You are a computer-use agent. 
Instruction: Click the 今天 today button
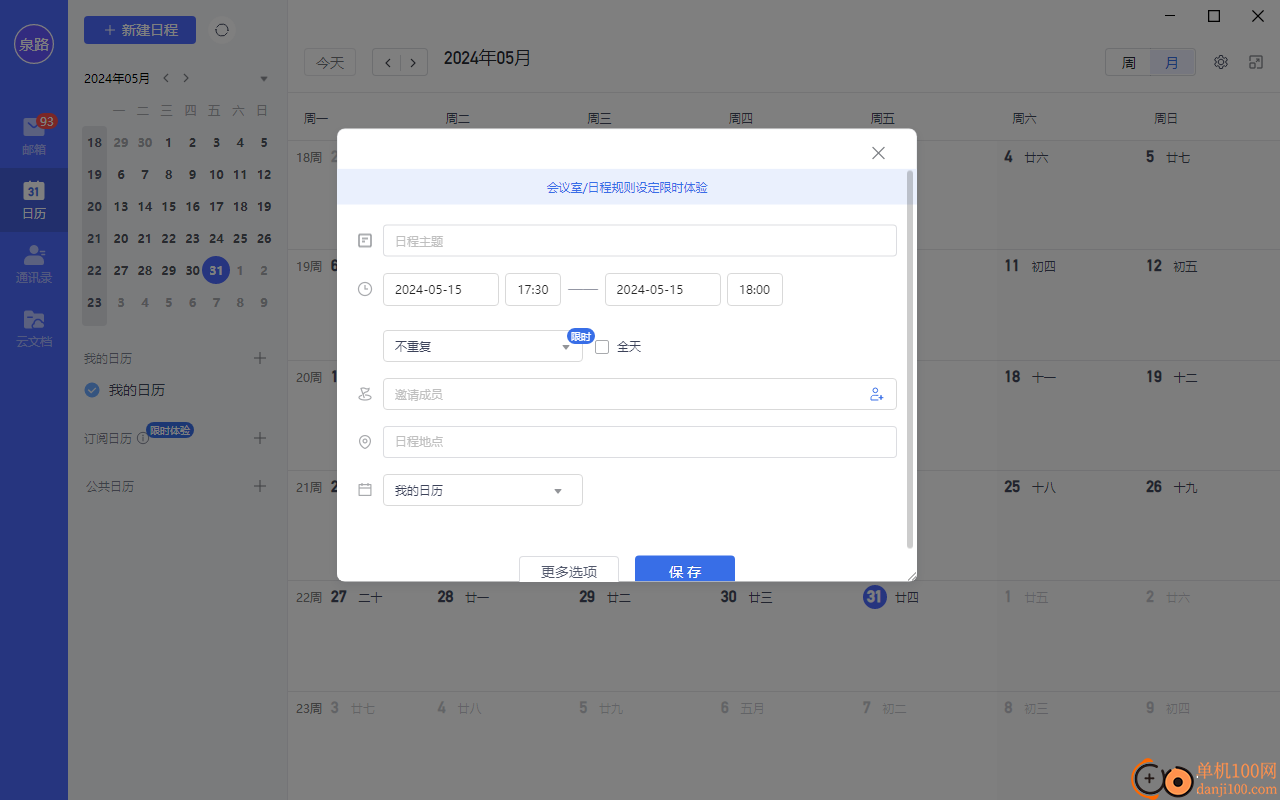[330, 62]
